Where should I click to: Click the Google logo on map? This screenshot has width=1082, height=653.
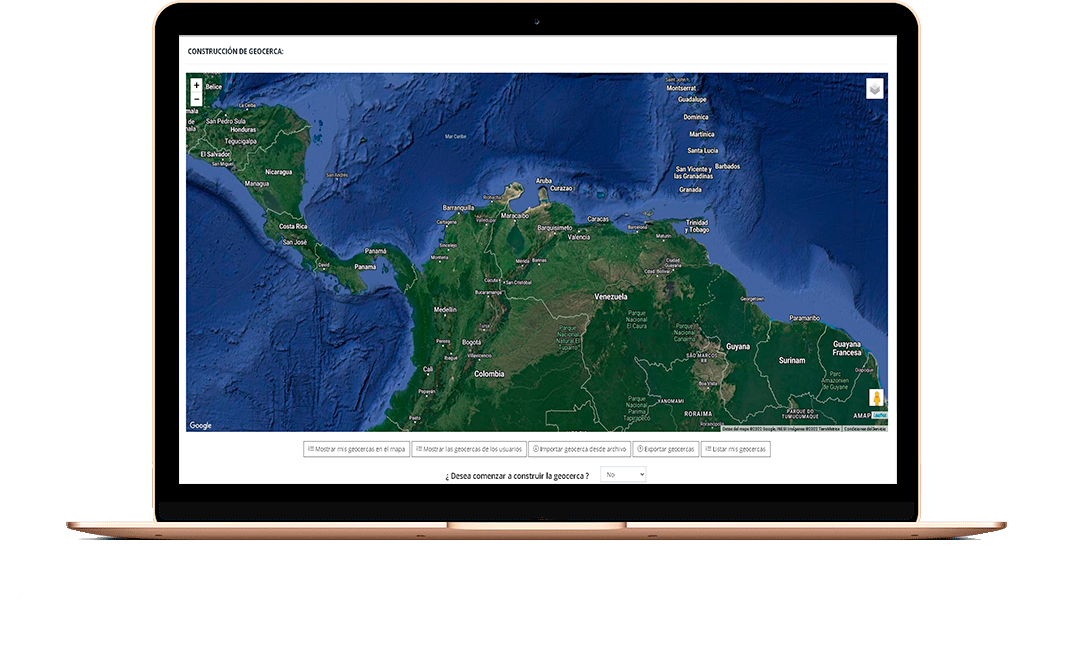click(x=201, y=426)
